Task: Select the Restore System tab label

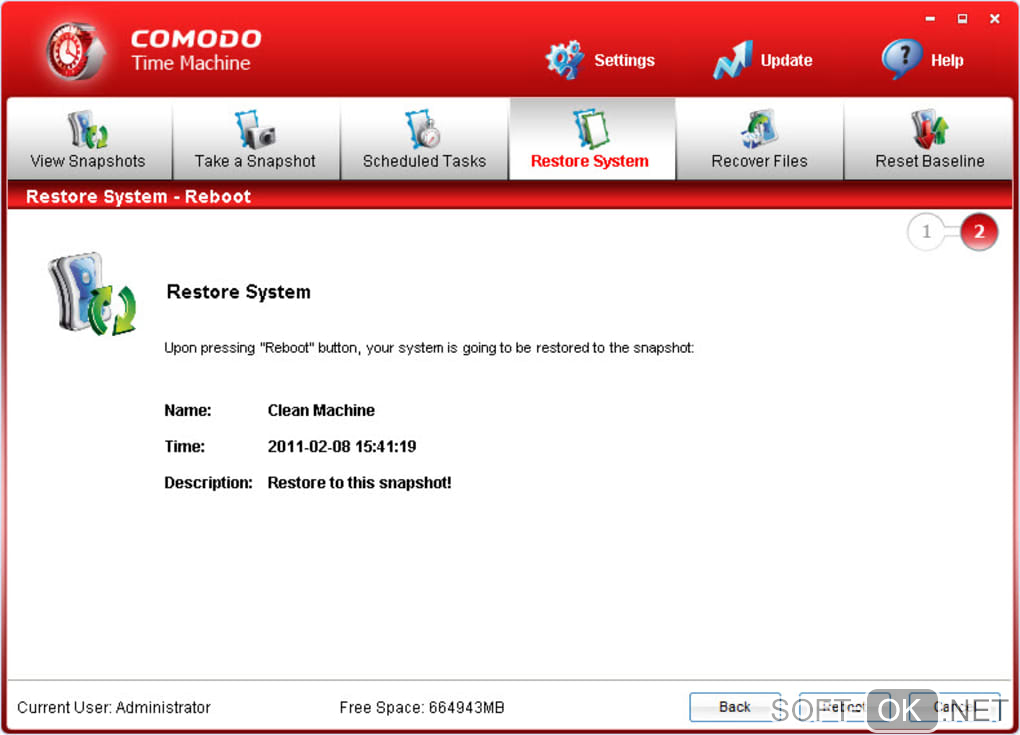Action: [590, 161]
